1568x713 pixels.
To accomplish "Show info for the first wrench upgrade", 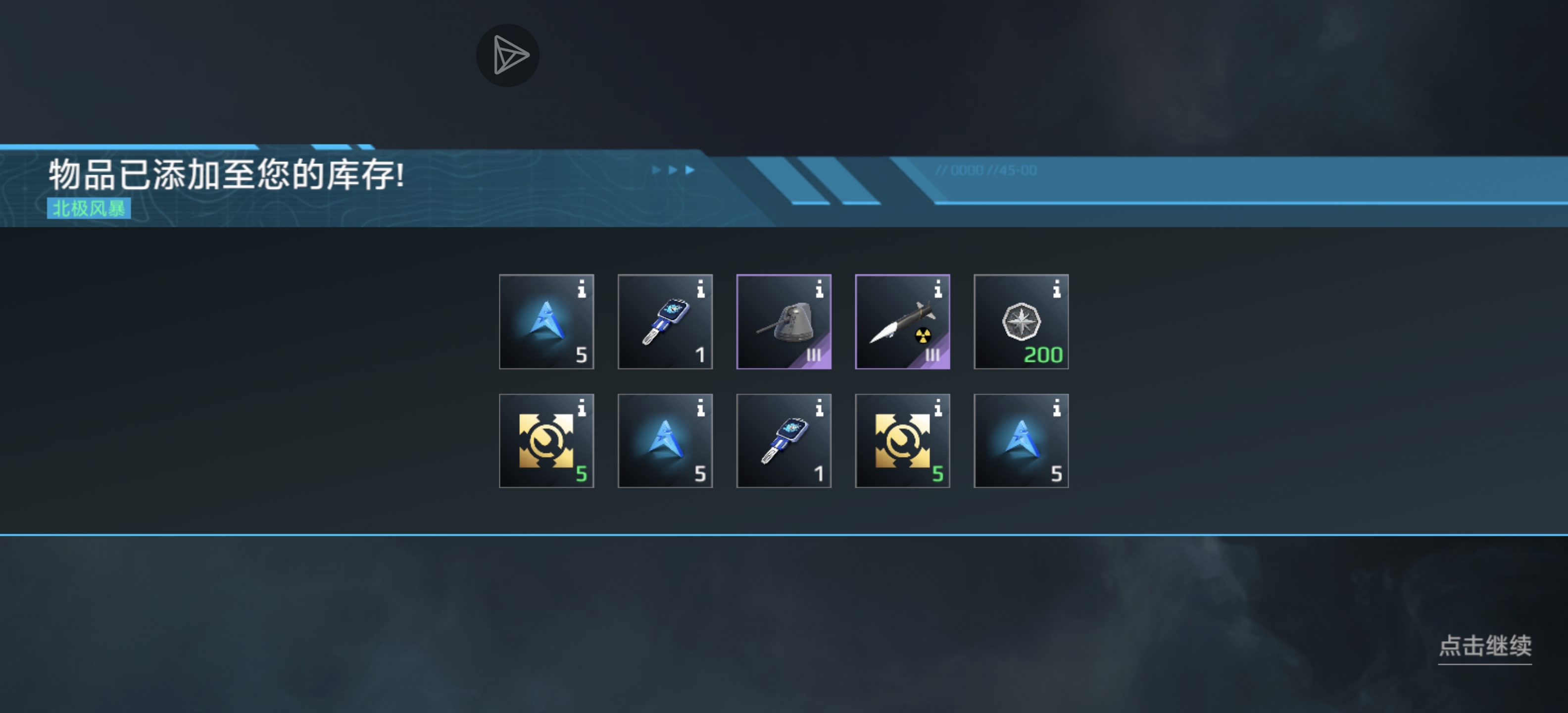I will pyautogui.click(x=582, y=407).
